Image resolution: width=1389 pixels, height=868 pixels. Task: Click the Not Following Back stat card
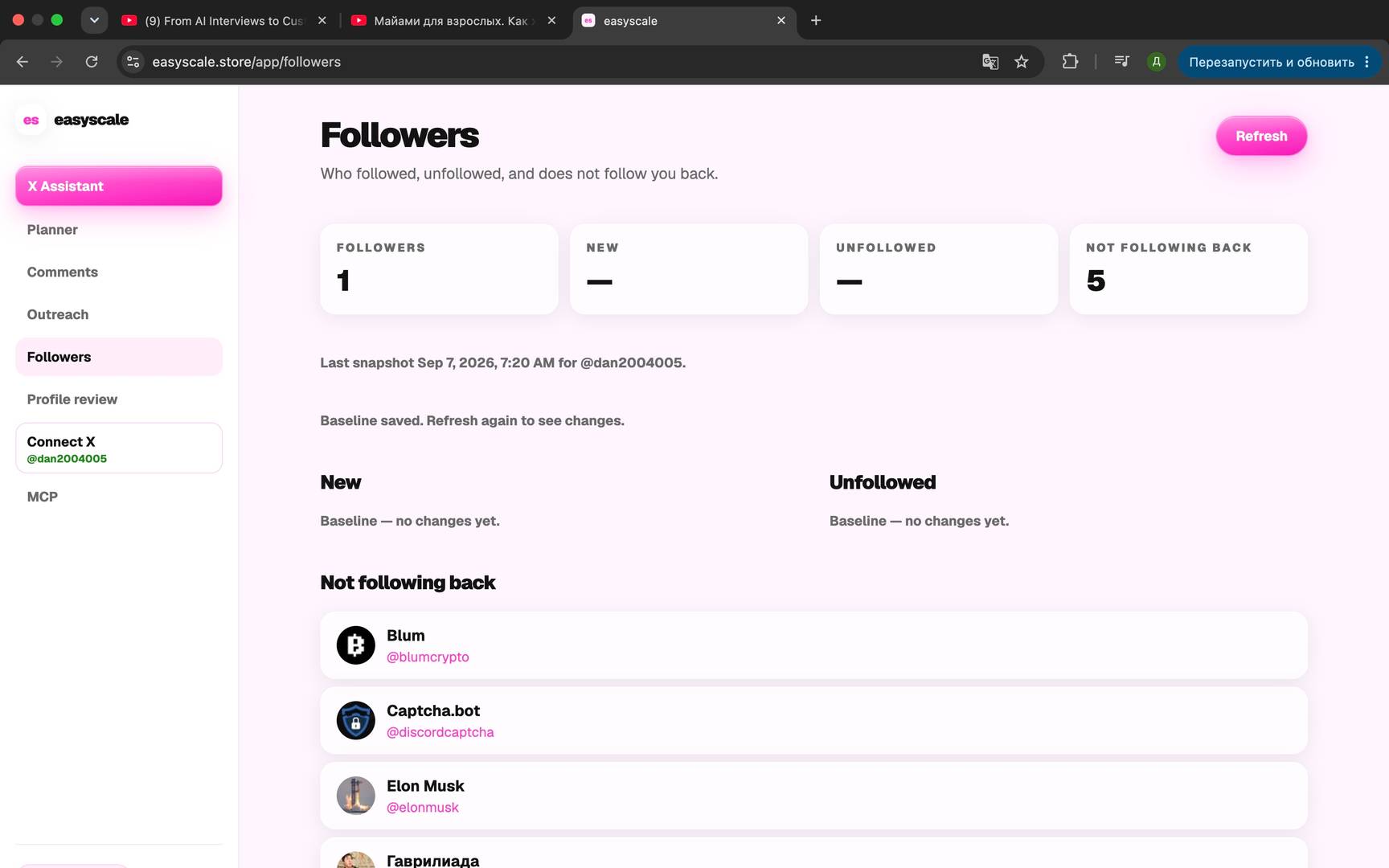click(1189, 269)
